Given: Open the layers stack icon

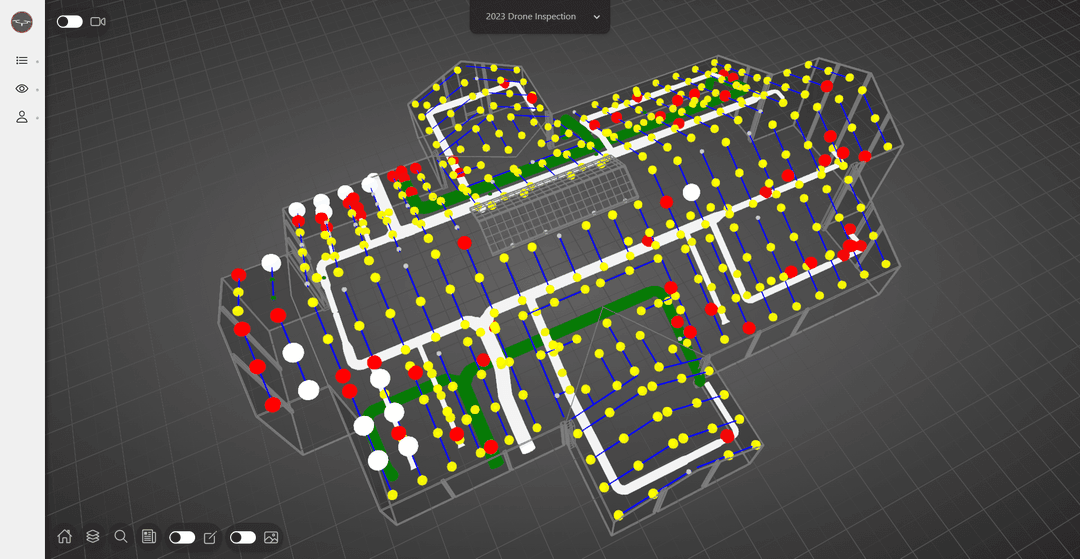Looking at the screenshot, I should (x=93, y=537).
